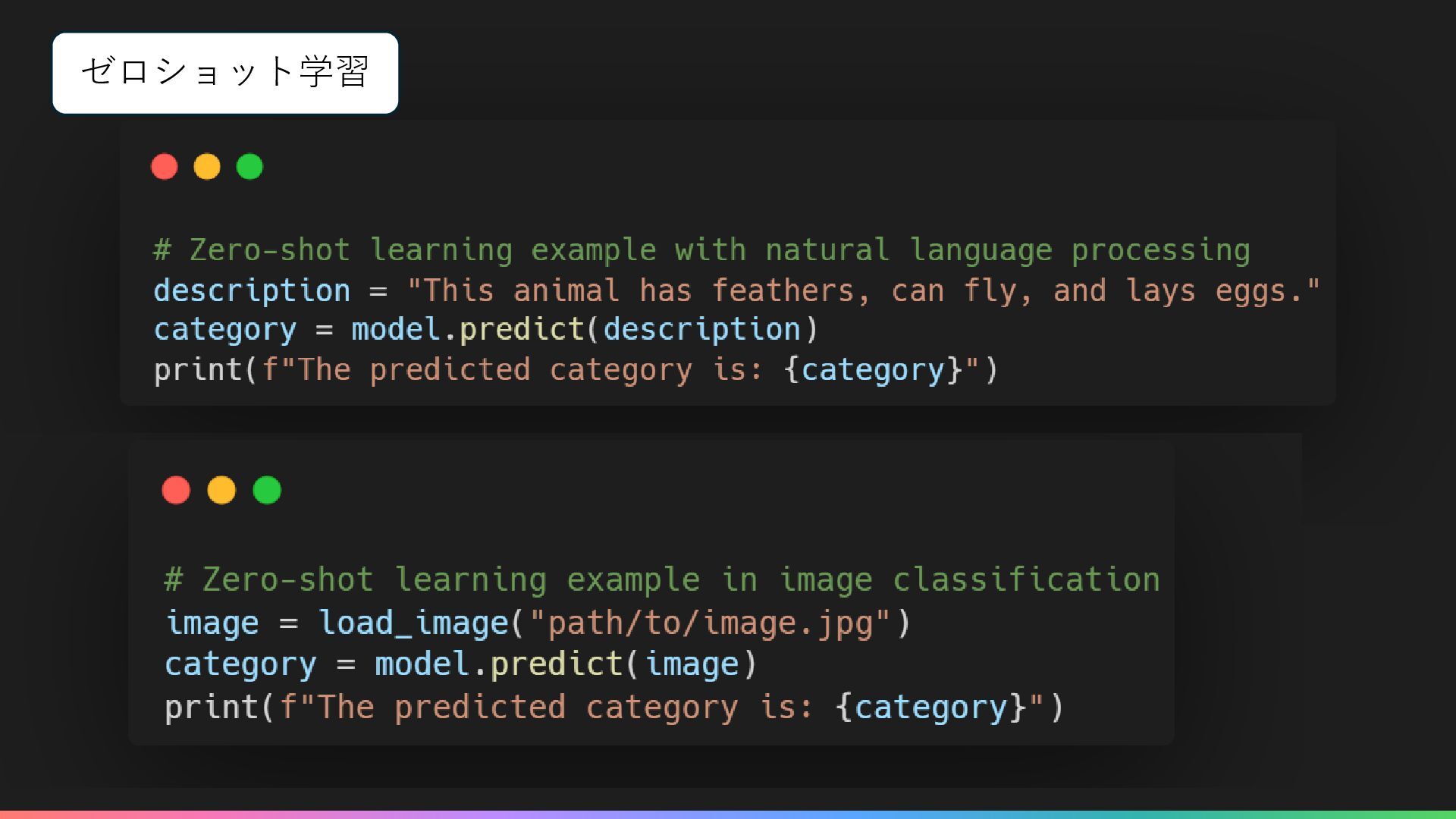Click the ゼロショット学習 title label
This screenshot has height=819, width=1456.
(x=225, y=73)
